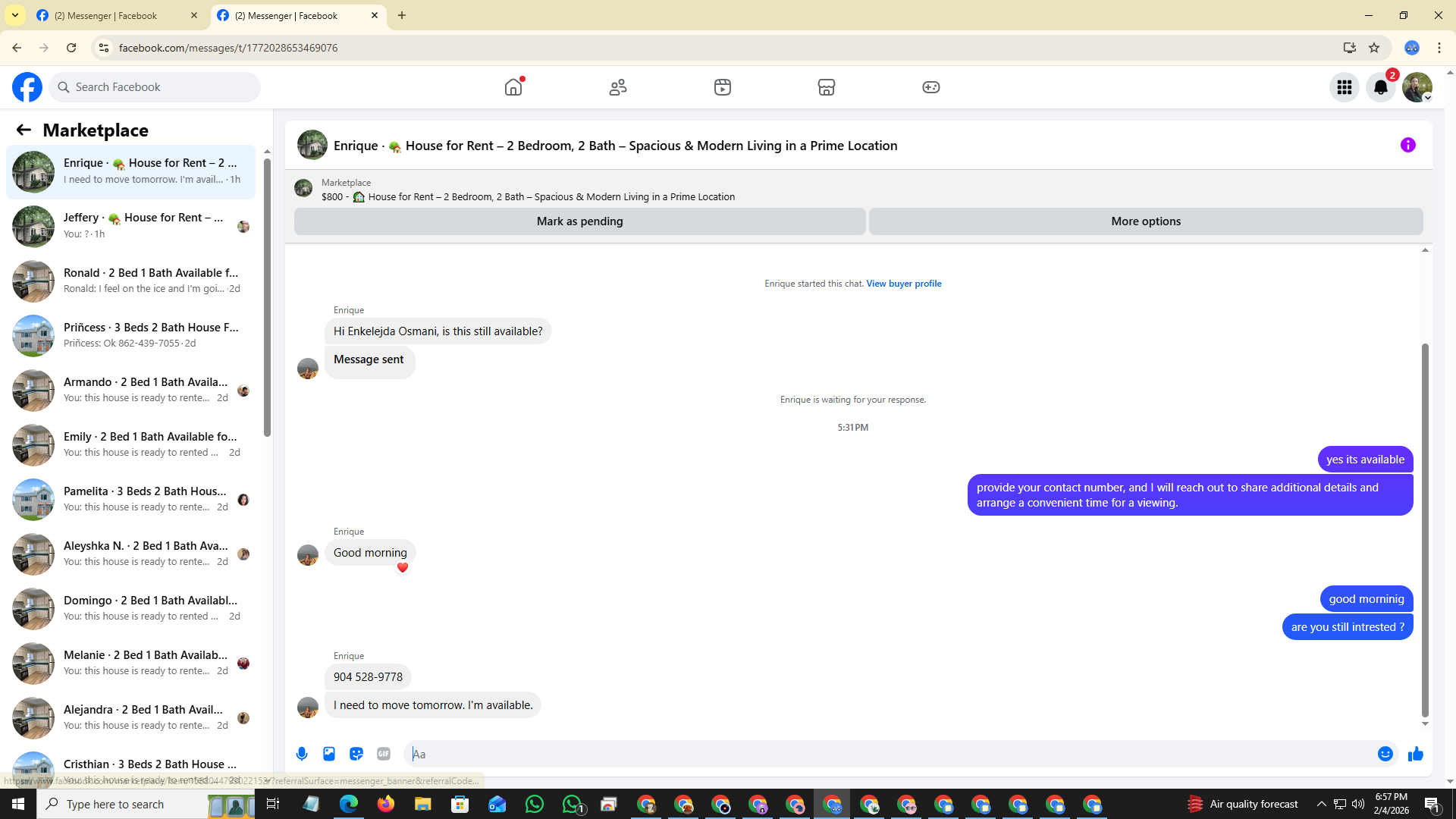The width and height of the screenshot is (1456, 819).
Task: Open the More options menu for the listing
Action: (x=1145, y=221)
